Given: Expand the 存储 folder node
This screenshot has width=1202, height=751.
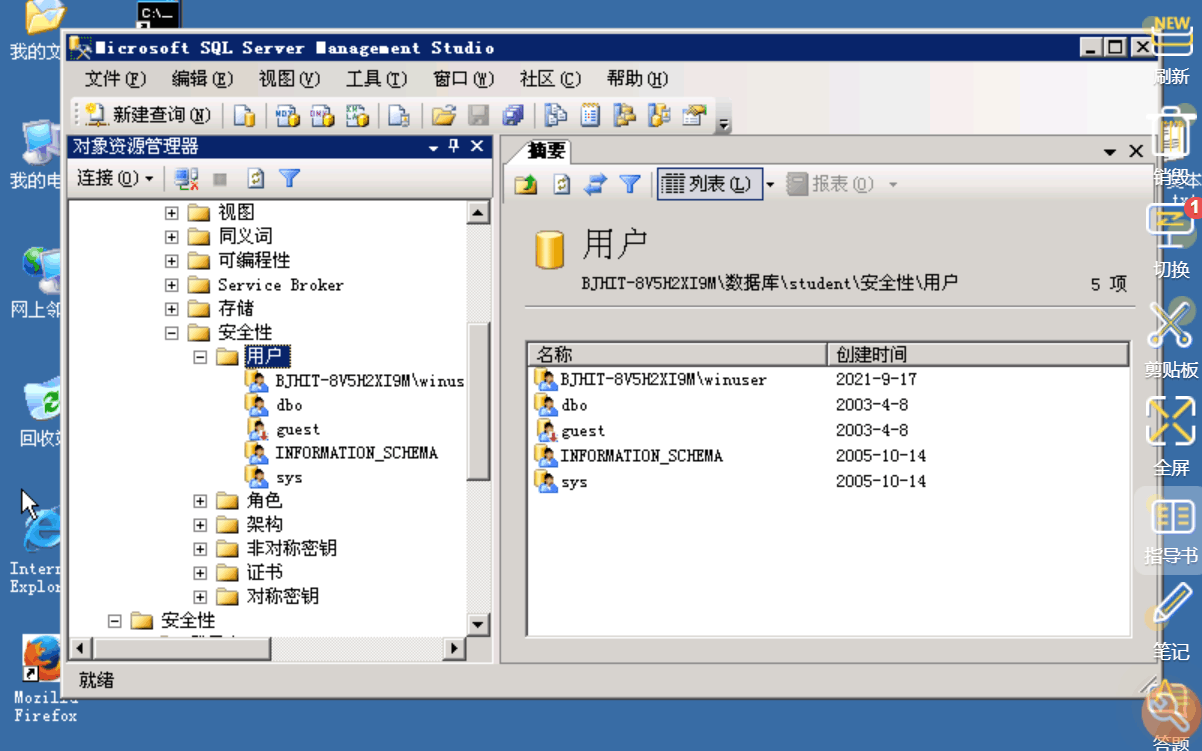Looking at the screenshot, I should (x=172, y=309).
